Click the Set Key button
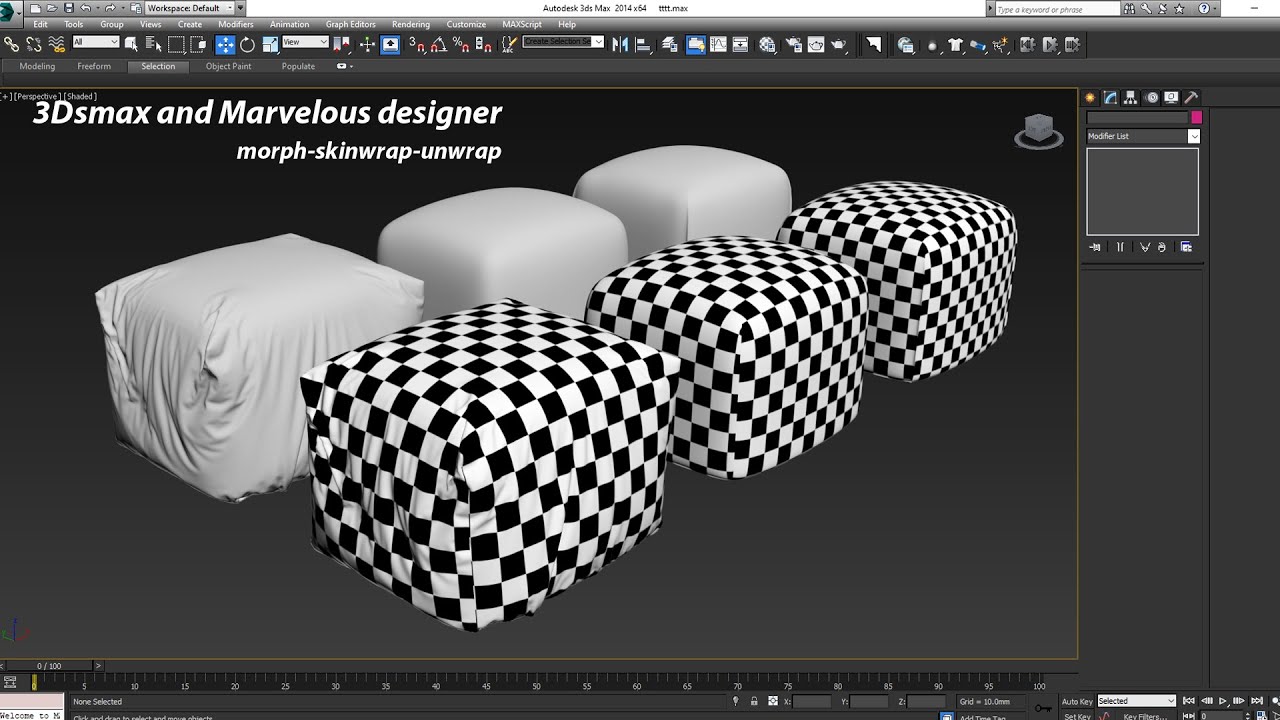Screen dimensions: 1280x720 [x=1077, y=716]
